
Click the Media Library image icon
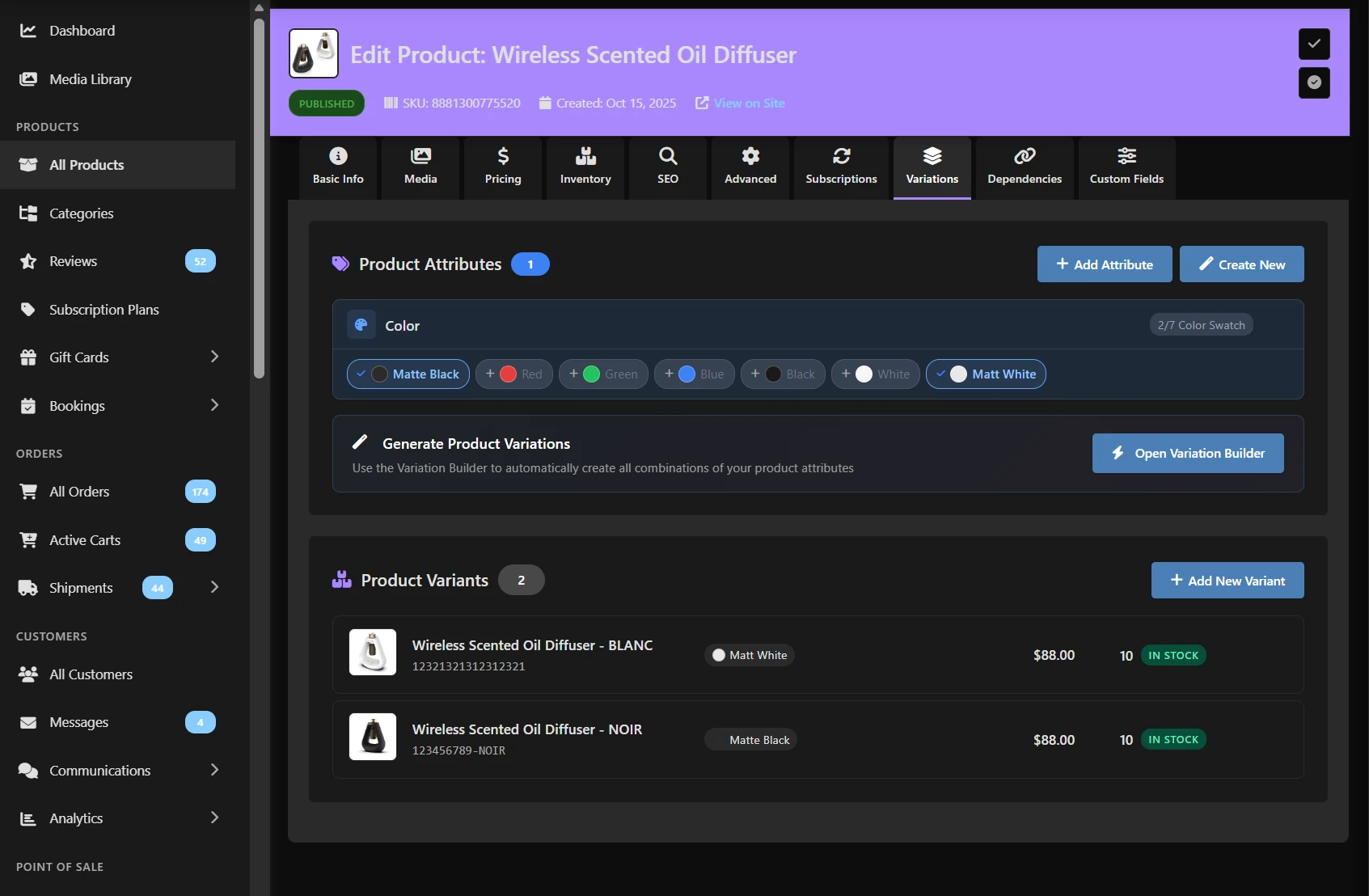[x=28, y=79]
